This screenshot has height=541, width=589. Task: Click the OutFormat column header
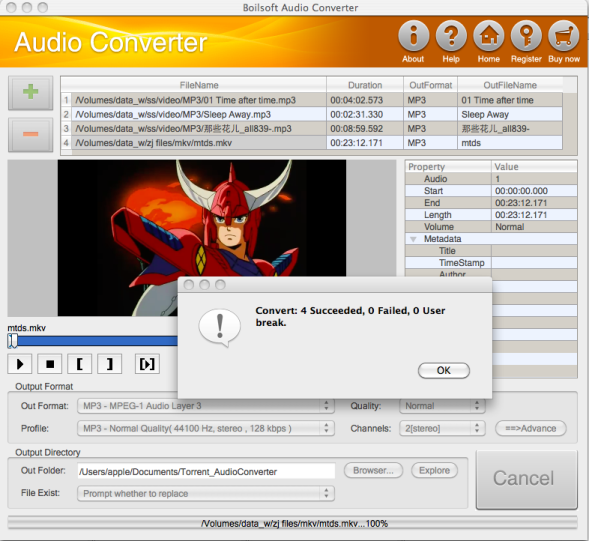point(430,85)
